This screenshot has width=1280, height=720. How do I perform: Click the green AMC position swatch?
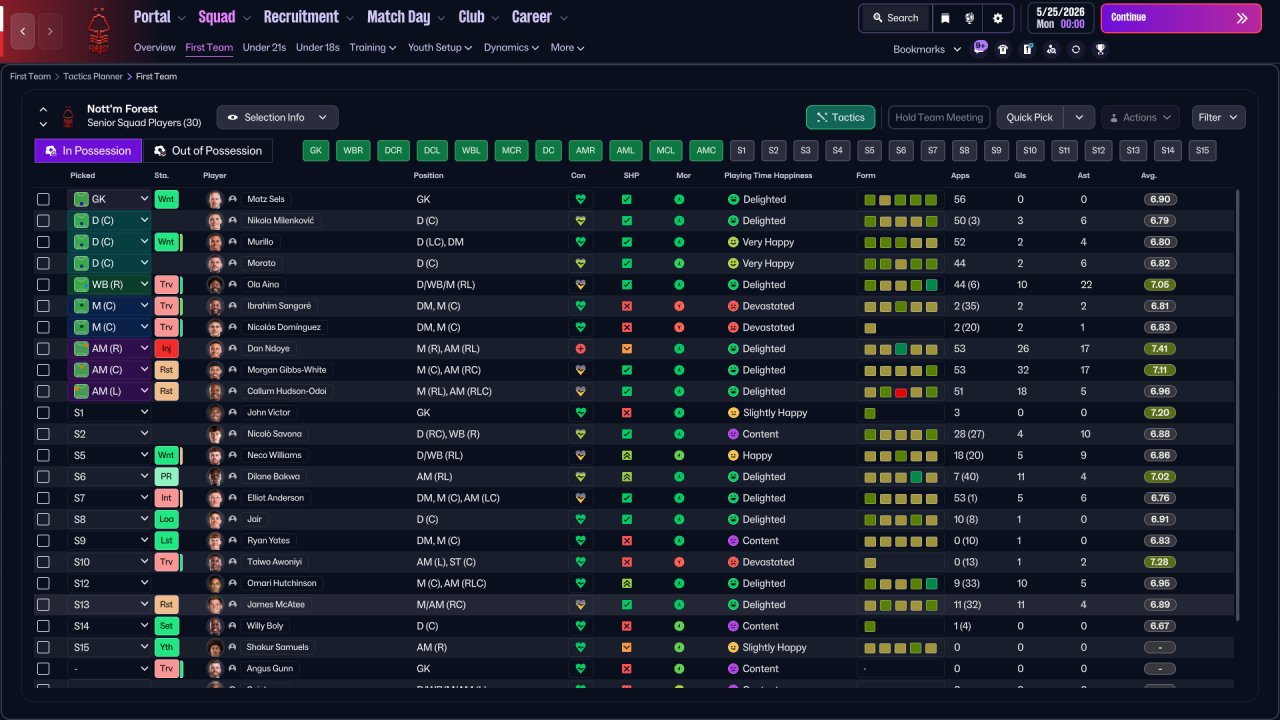click(x=706, y=151)
